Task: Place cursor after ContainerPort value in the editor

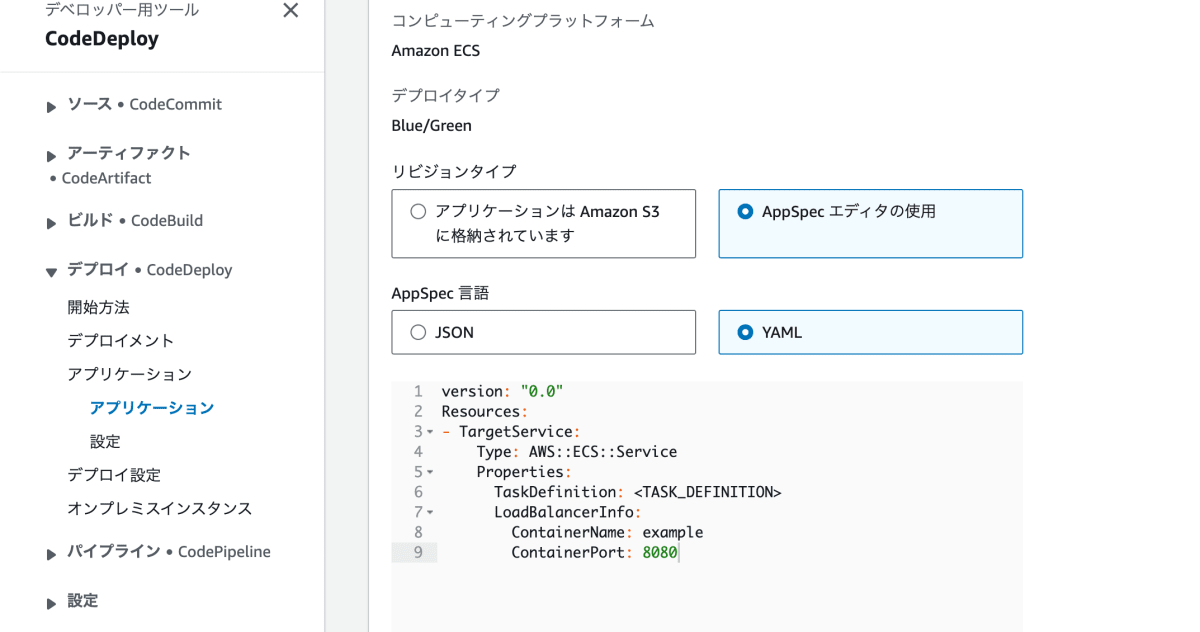Action: tap(679, 551)
